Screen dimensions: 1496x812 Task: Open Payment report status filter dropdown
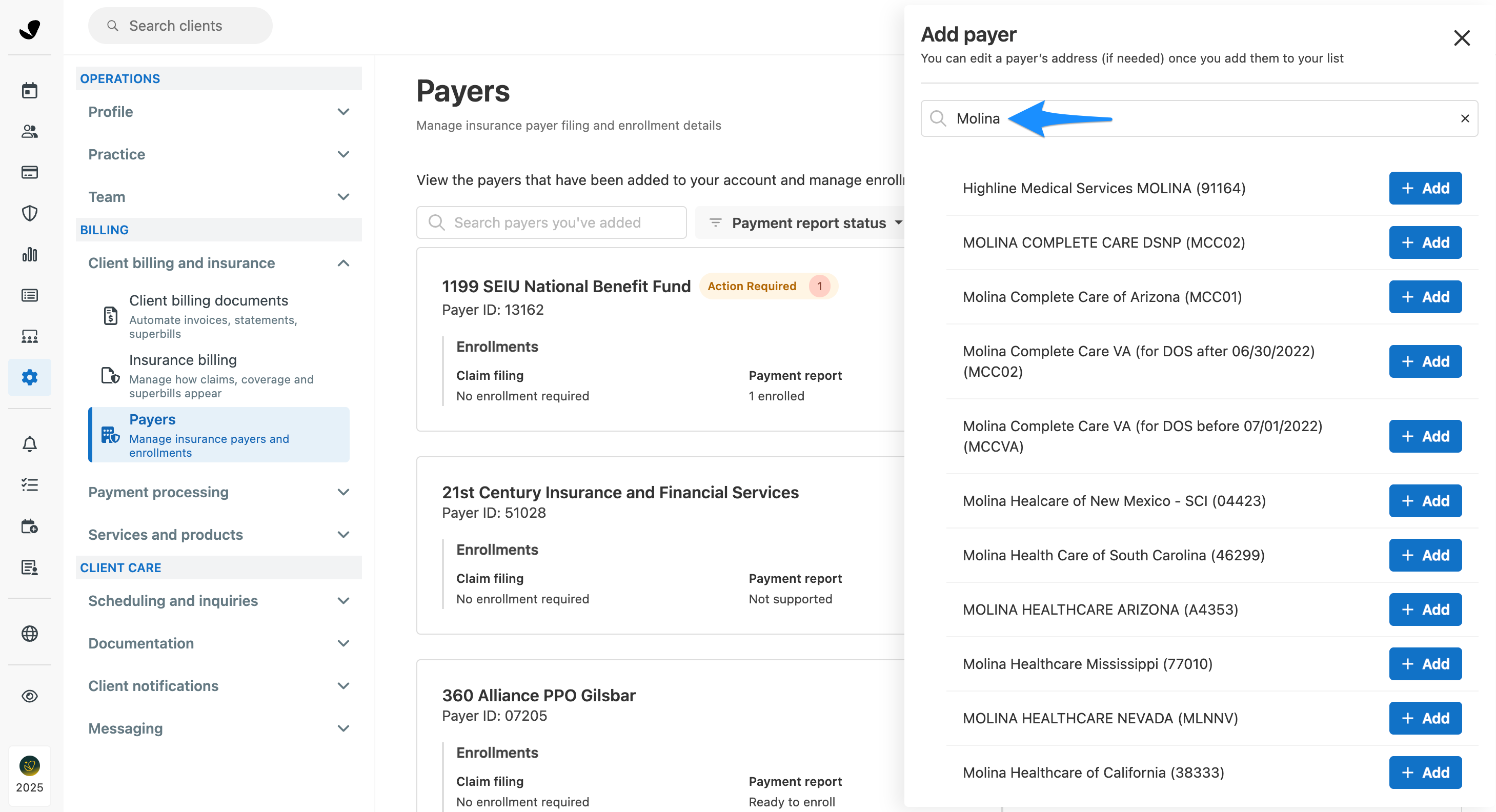click(x=801, y=222)
